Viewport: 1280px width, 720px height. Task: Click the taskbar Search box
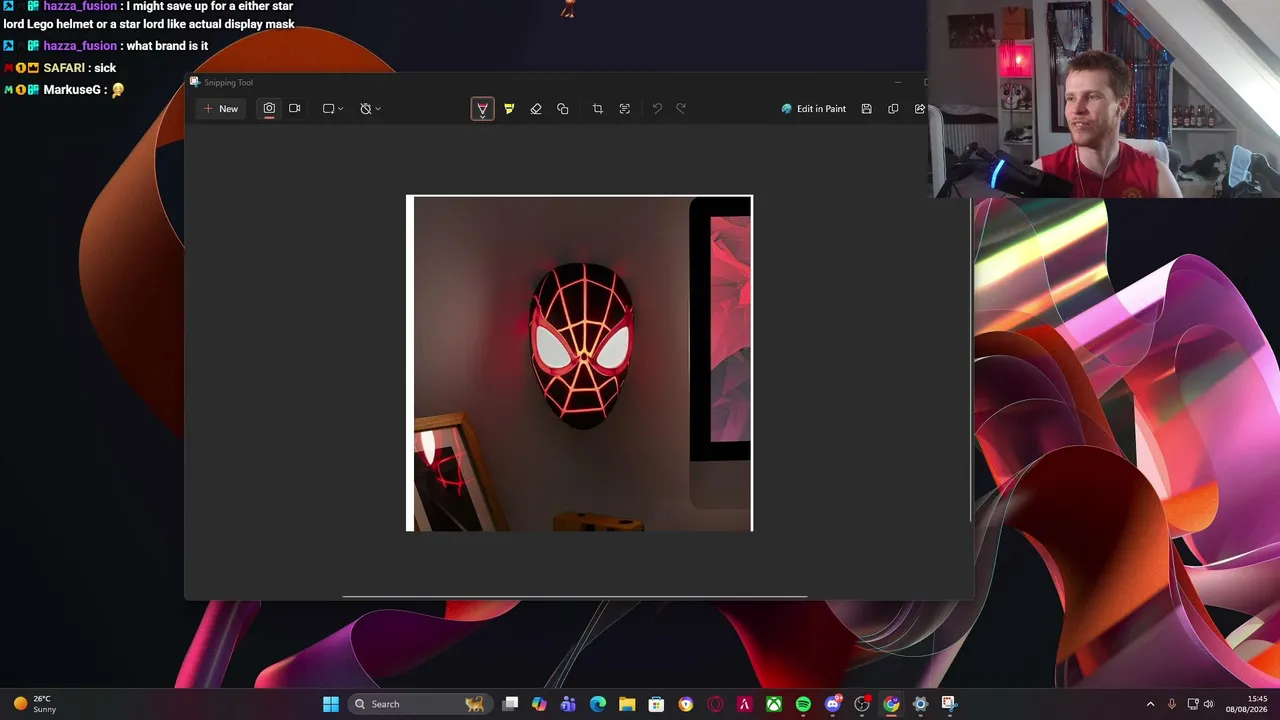[x=420, y=704]
